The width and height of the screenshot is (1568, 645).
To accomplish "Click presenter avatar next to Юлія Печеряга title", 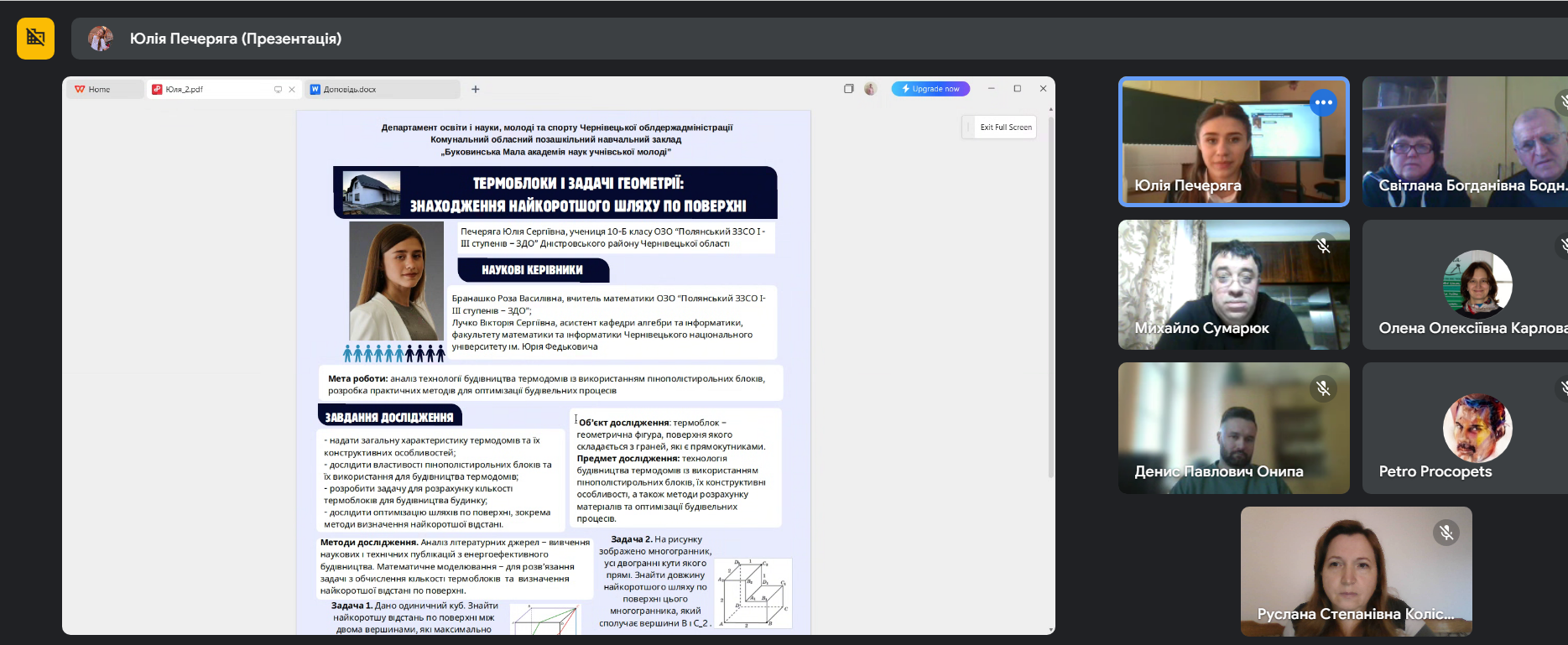I will pos(101,39).
